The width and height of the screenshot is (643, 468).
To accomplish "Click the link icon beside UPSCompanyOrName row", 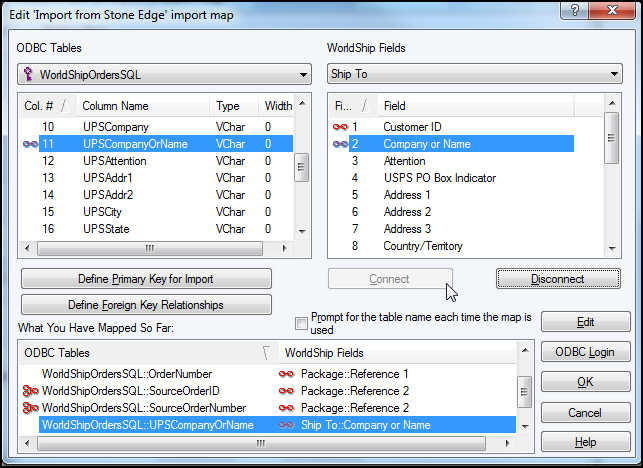I will [30, 144].
